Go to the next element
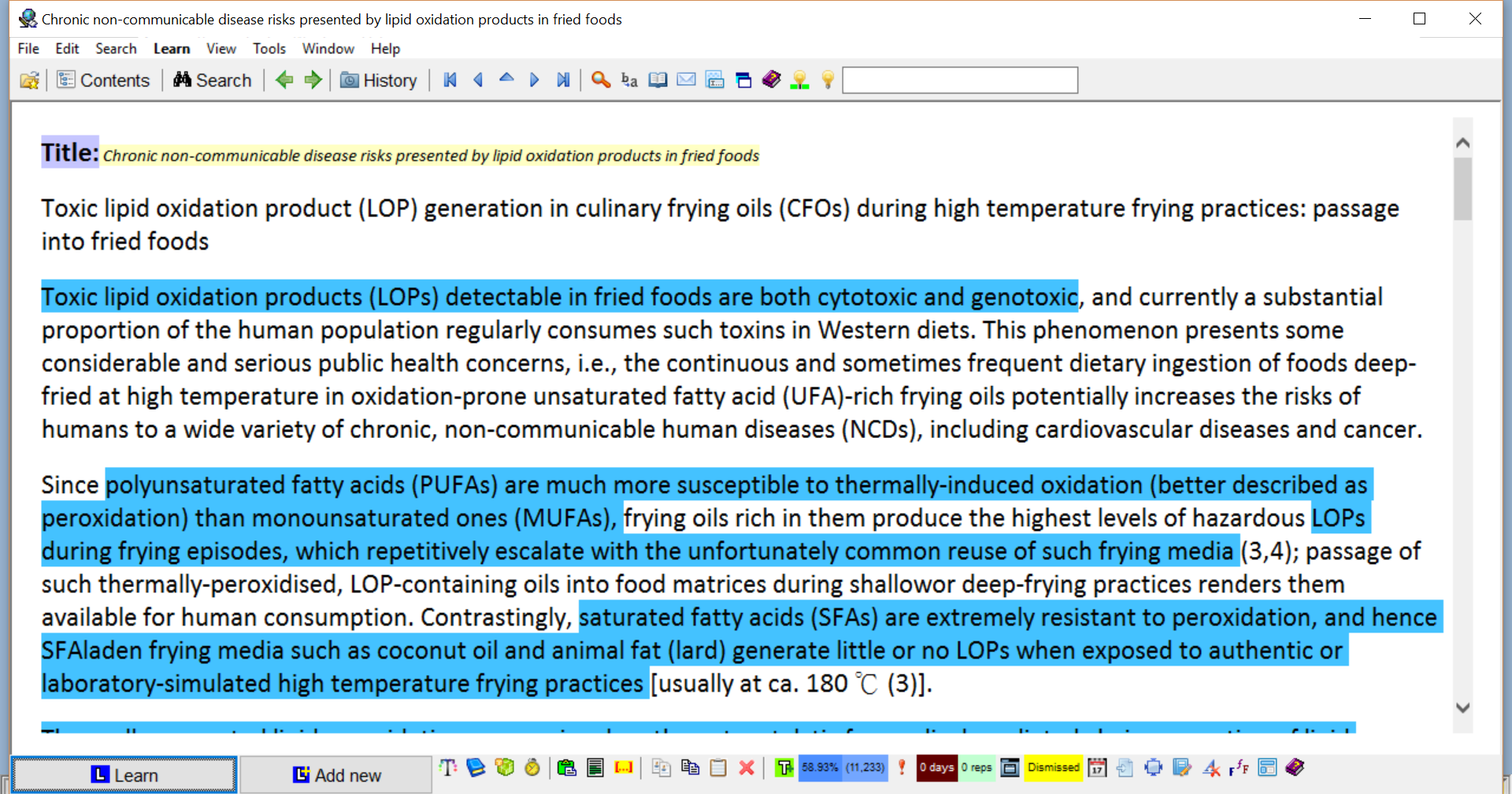1512x794 pixels. (x=535, y=80)
